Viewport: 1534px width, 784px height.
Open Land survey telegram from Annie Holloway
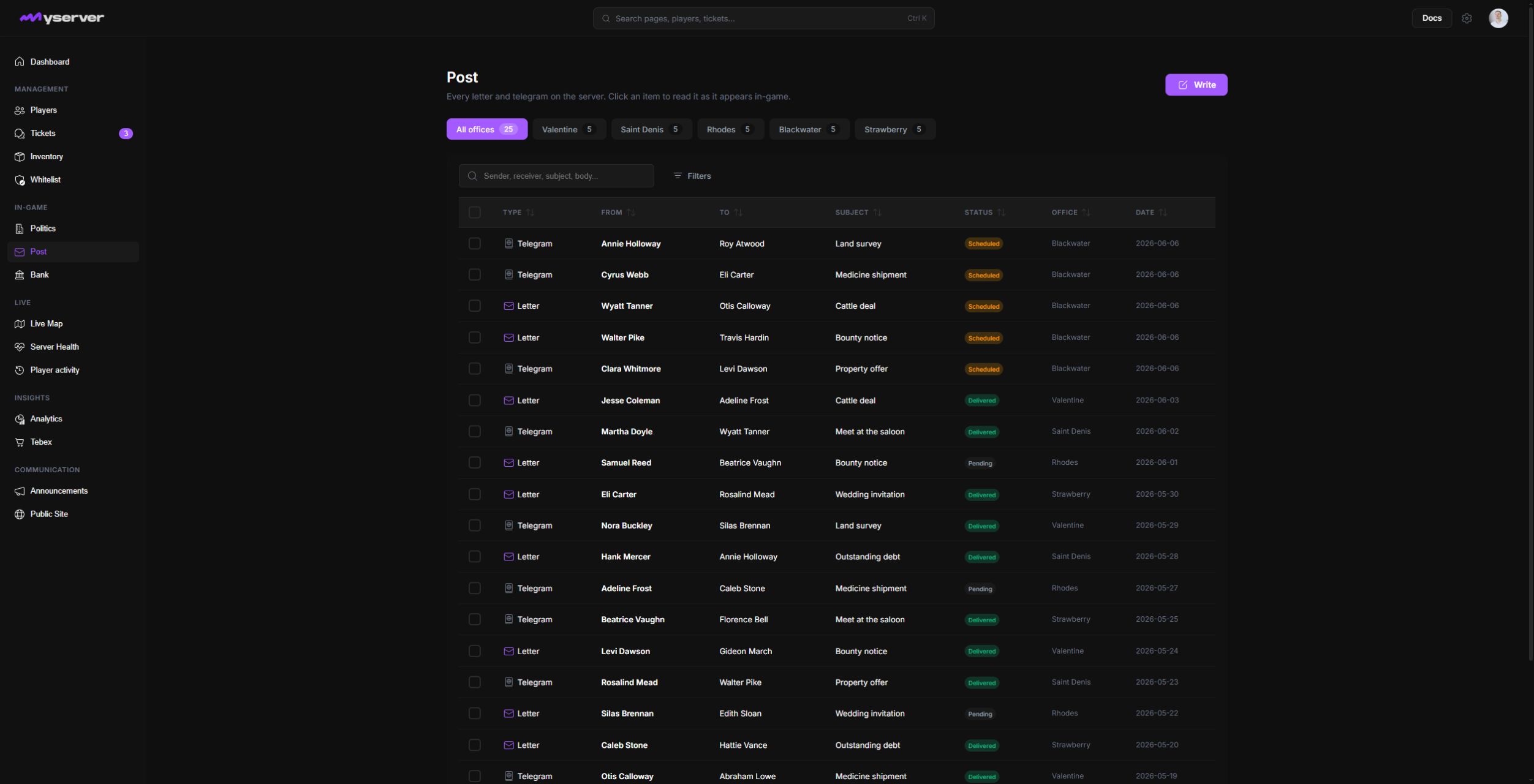click(x=837, y=244)
